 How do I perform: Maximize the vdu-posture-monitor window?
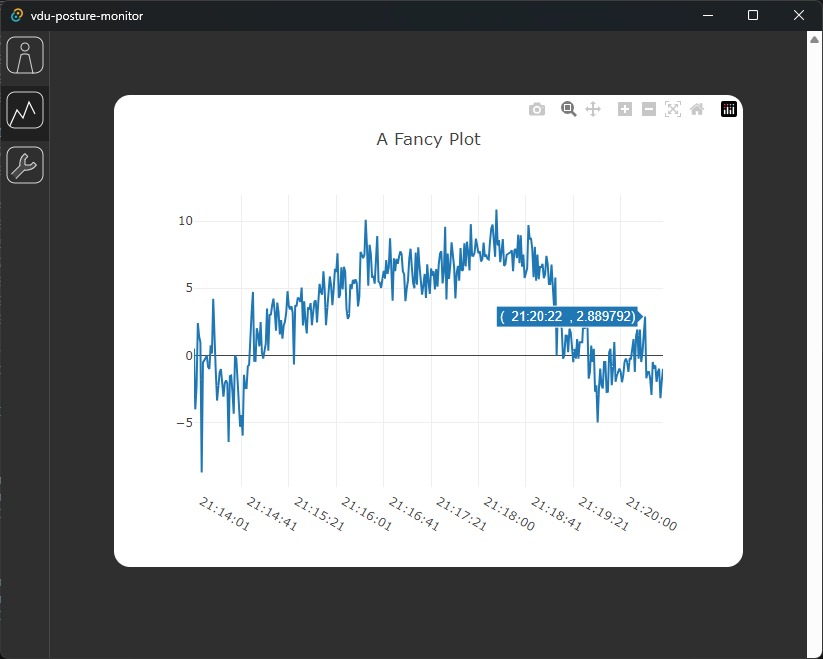coord(753,15)
